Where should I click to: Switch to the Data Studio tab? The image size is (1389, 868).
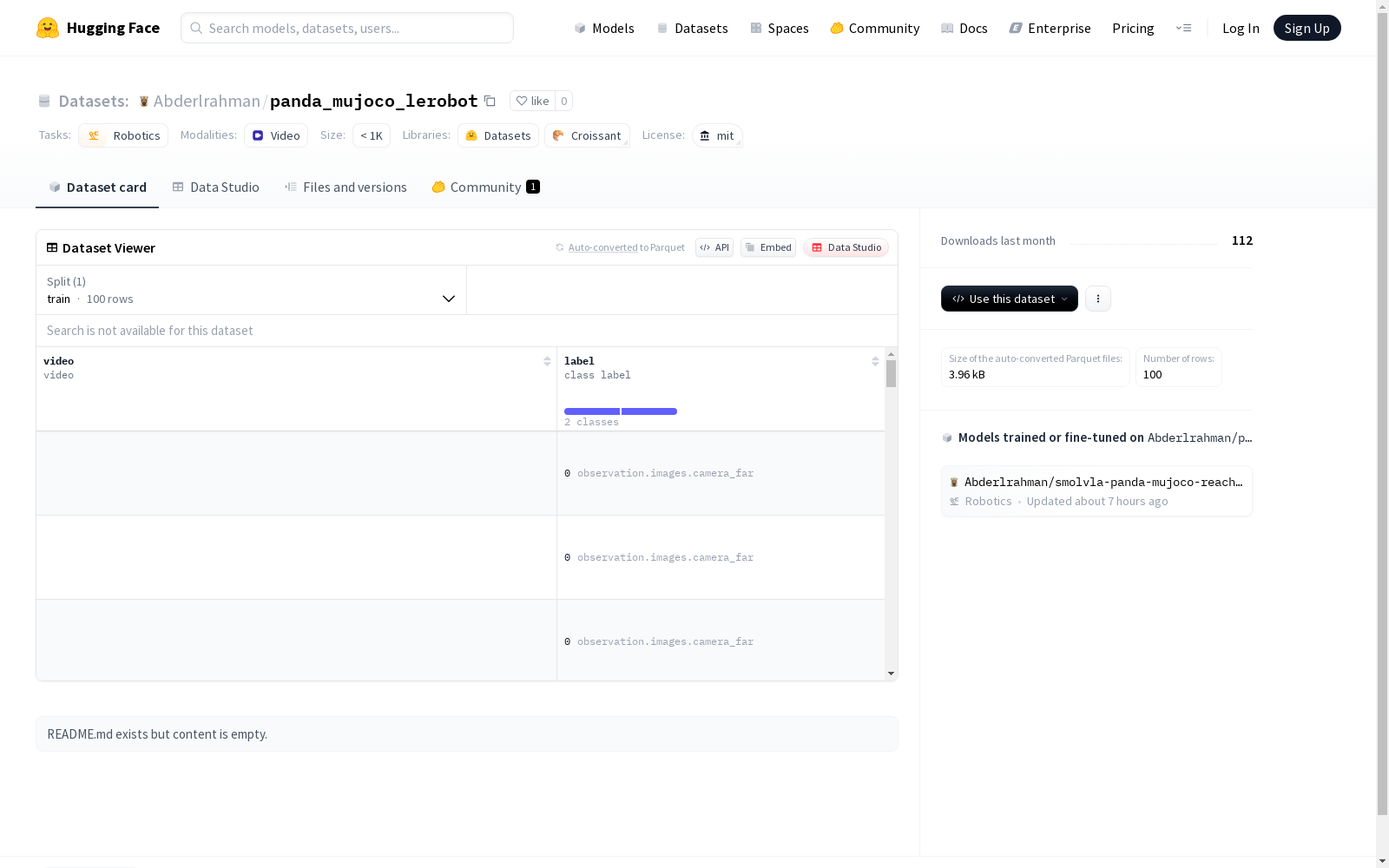(215, 187)
